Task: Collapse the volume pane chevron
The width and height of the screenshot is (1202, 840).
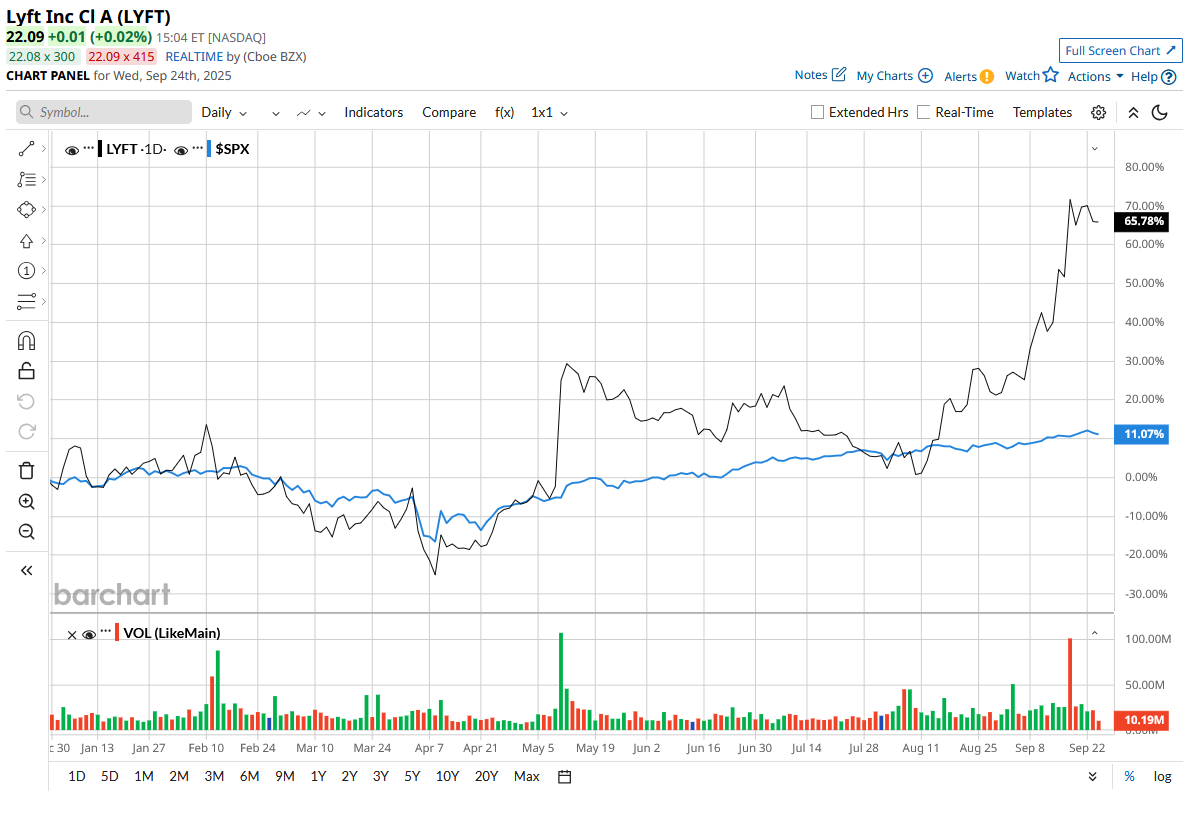Action: [1094, 633]
